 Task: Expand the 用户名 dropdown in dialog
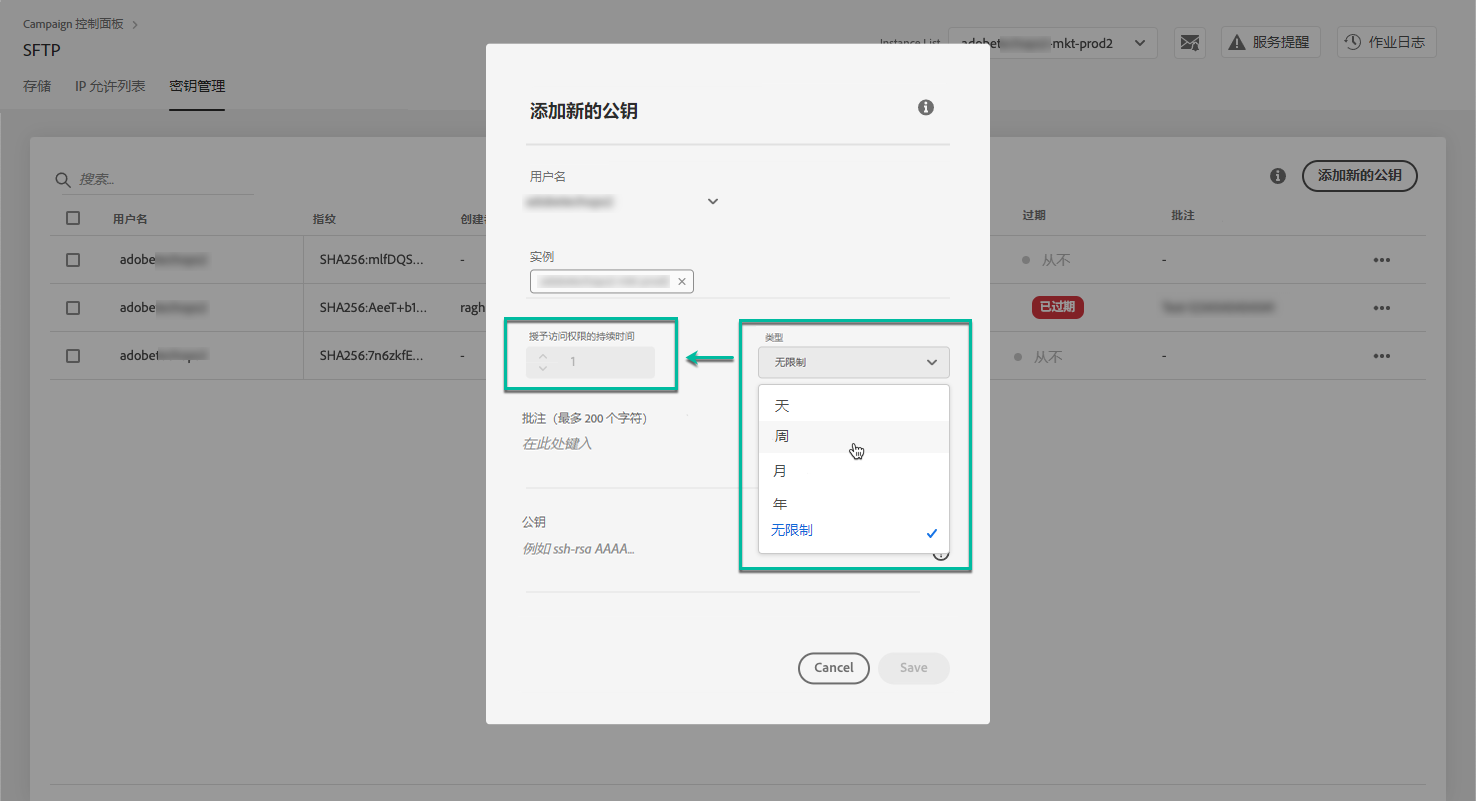click(x=713, y=201)
